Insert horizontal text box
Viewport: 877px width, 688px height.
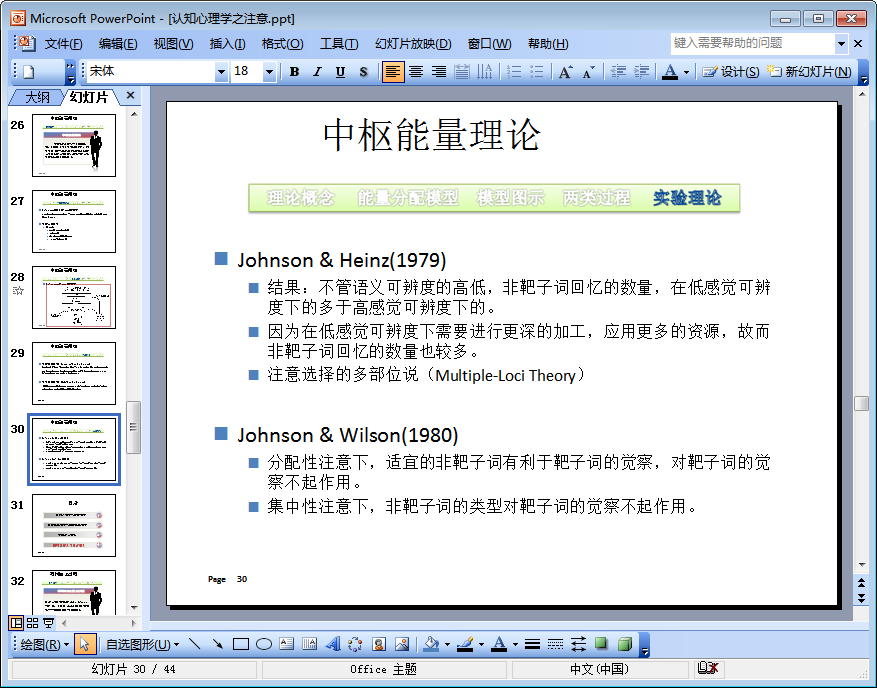pyautogui.click(x=286, y=644)
